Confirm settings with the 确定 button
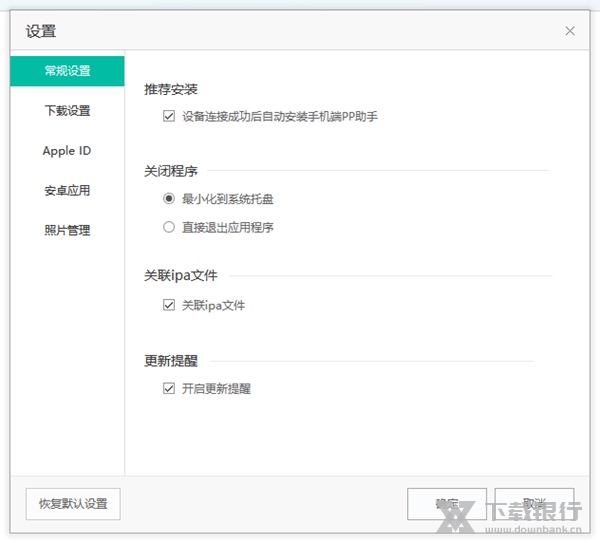Image resolution: width=600 pixels, height=543 pixels. tap(447, 504)
